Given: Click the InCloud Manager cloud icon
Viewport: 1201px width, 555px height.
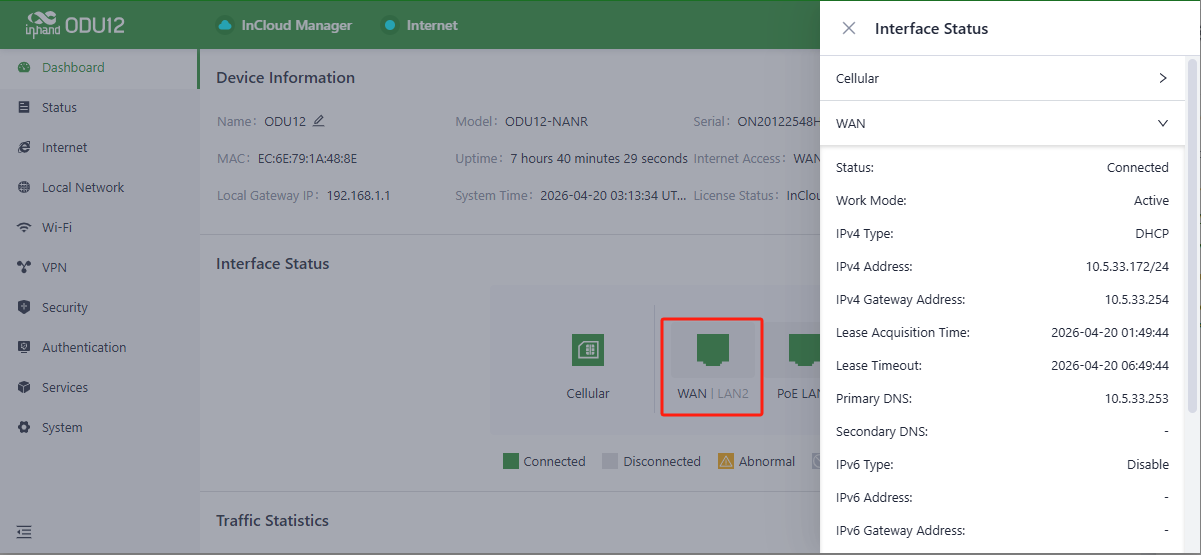Looking at the screenshot, I should [225, 25].
